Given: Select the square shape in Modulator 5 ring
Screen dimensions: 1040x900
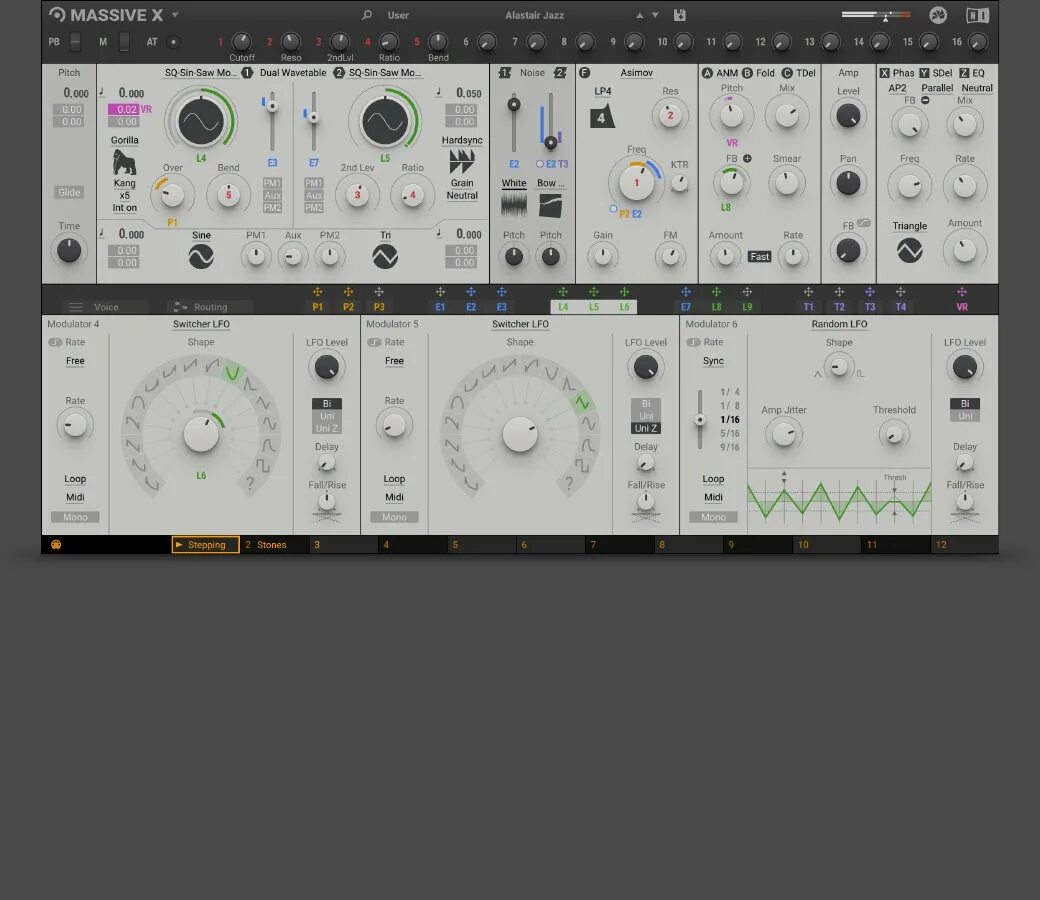Looking at the screenshot, I should click(582, 466).
